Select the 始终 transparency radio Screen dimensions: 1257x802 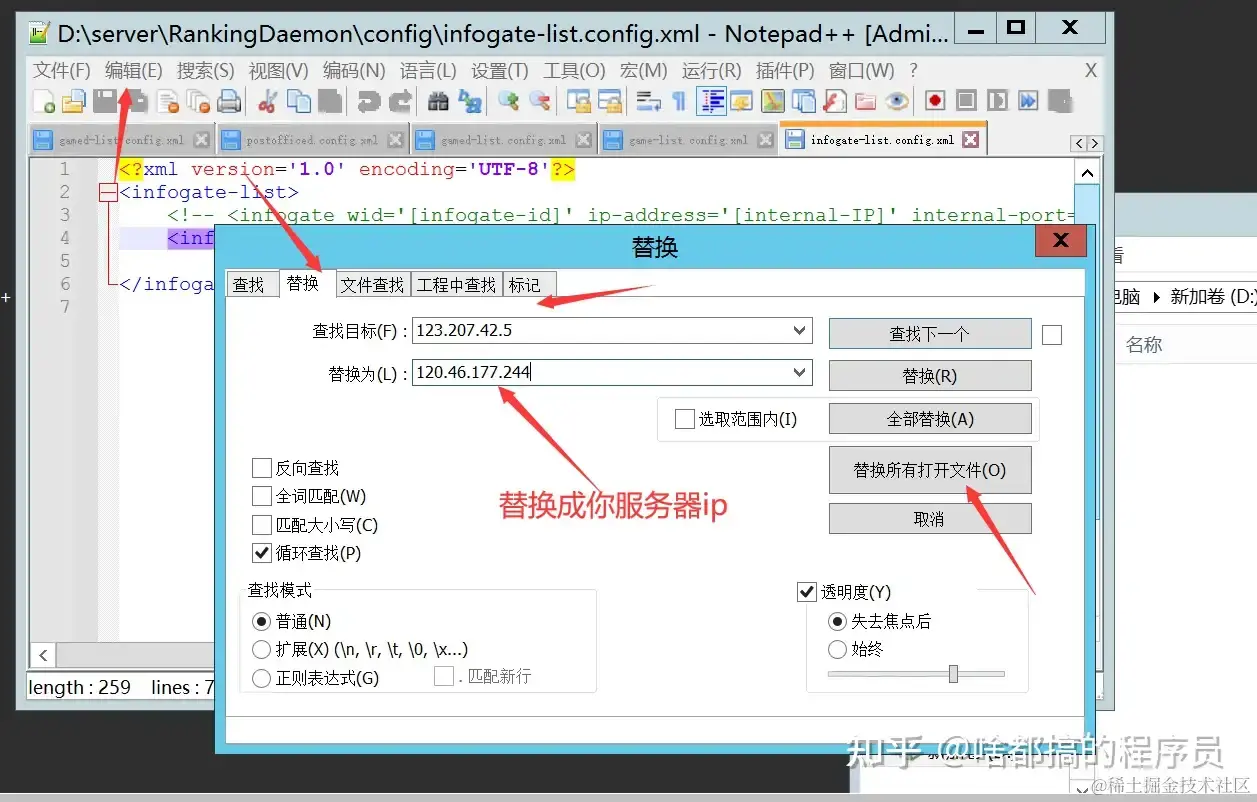838,650
